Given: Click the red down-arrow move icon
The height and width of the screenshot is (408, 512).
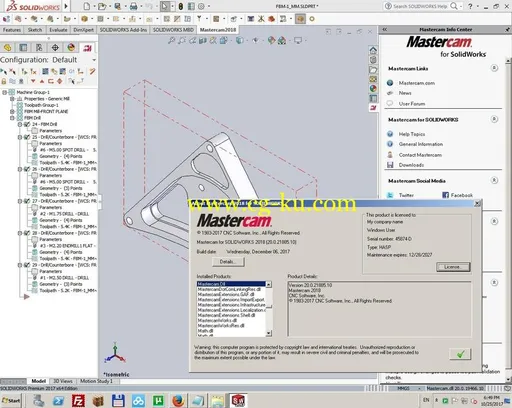Looking at the screenshot, I should (33, 81).
